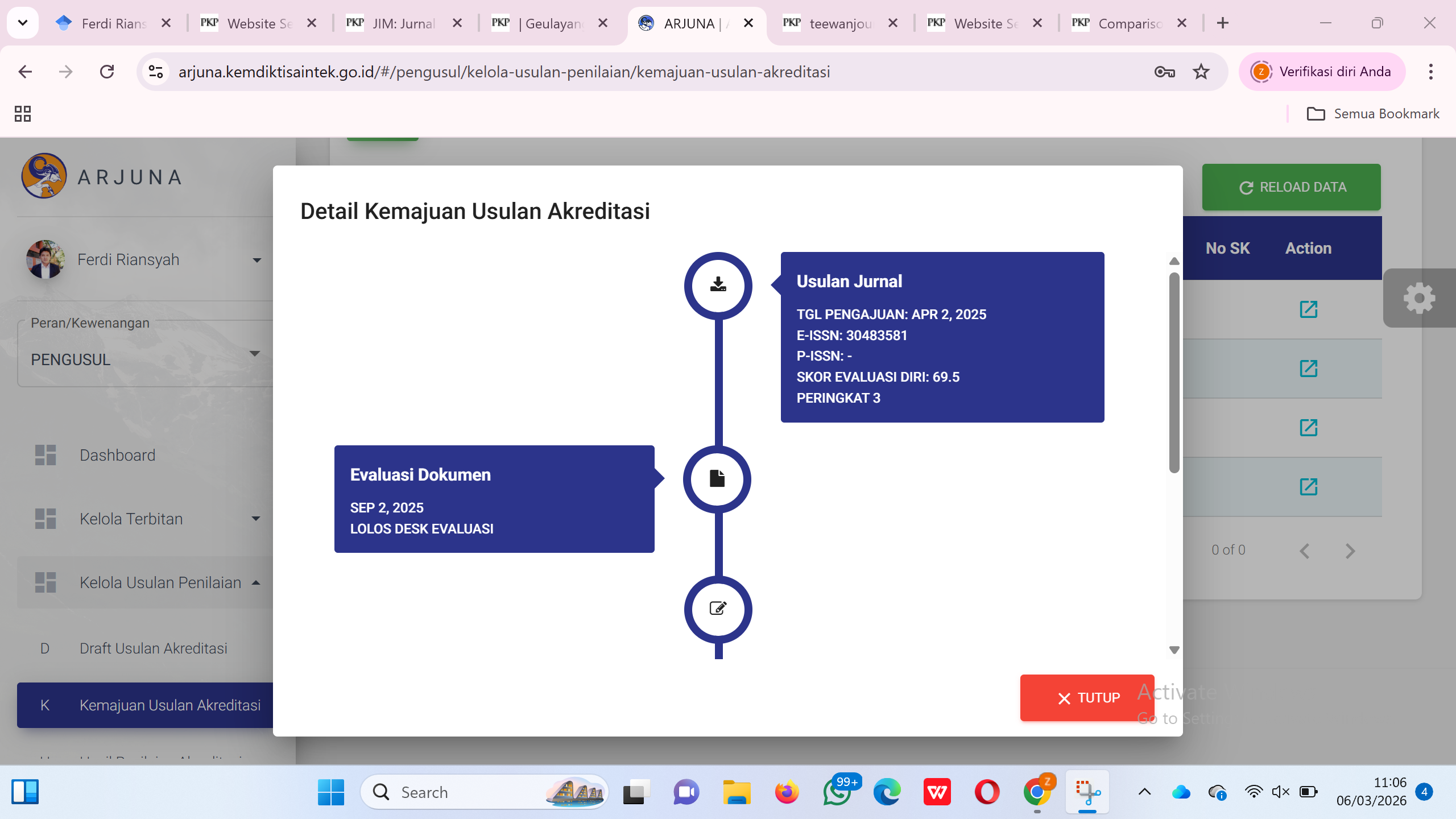Click the RELOAD DATA button

1291,187
